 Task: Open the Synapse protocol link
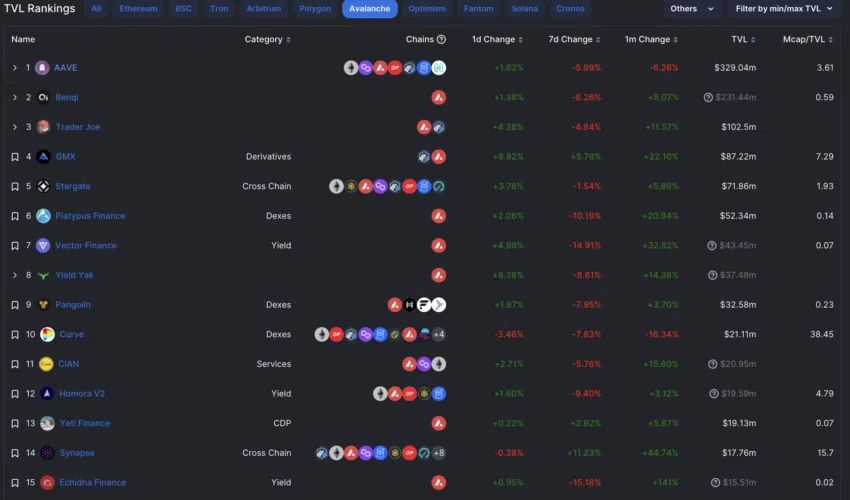(x=77, y=453)
